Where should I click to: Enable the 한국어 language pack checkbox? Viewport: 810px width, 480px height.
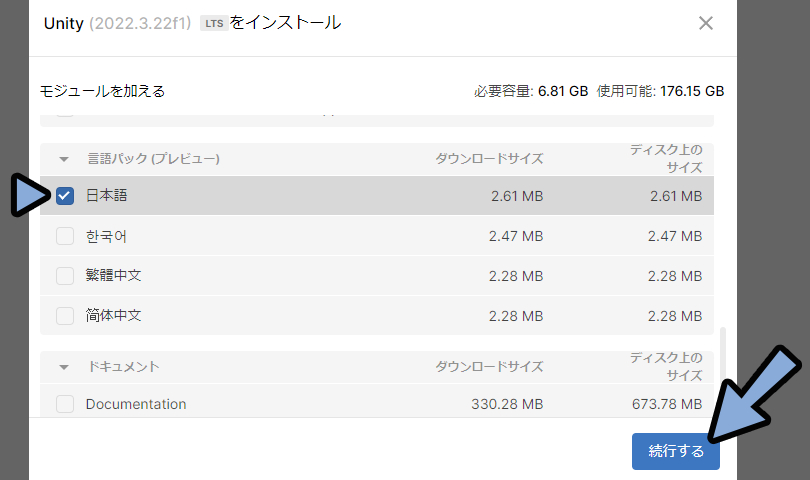tap(65, 236)
